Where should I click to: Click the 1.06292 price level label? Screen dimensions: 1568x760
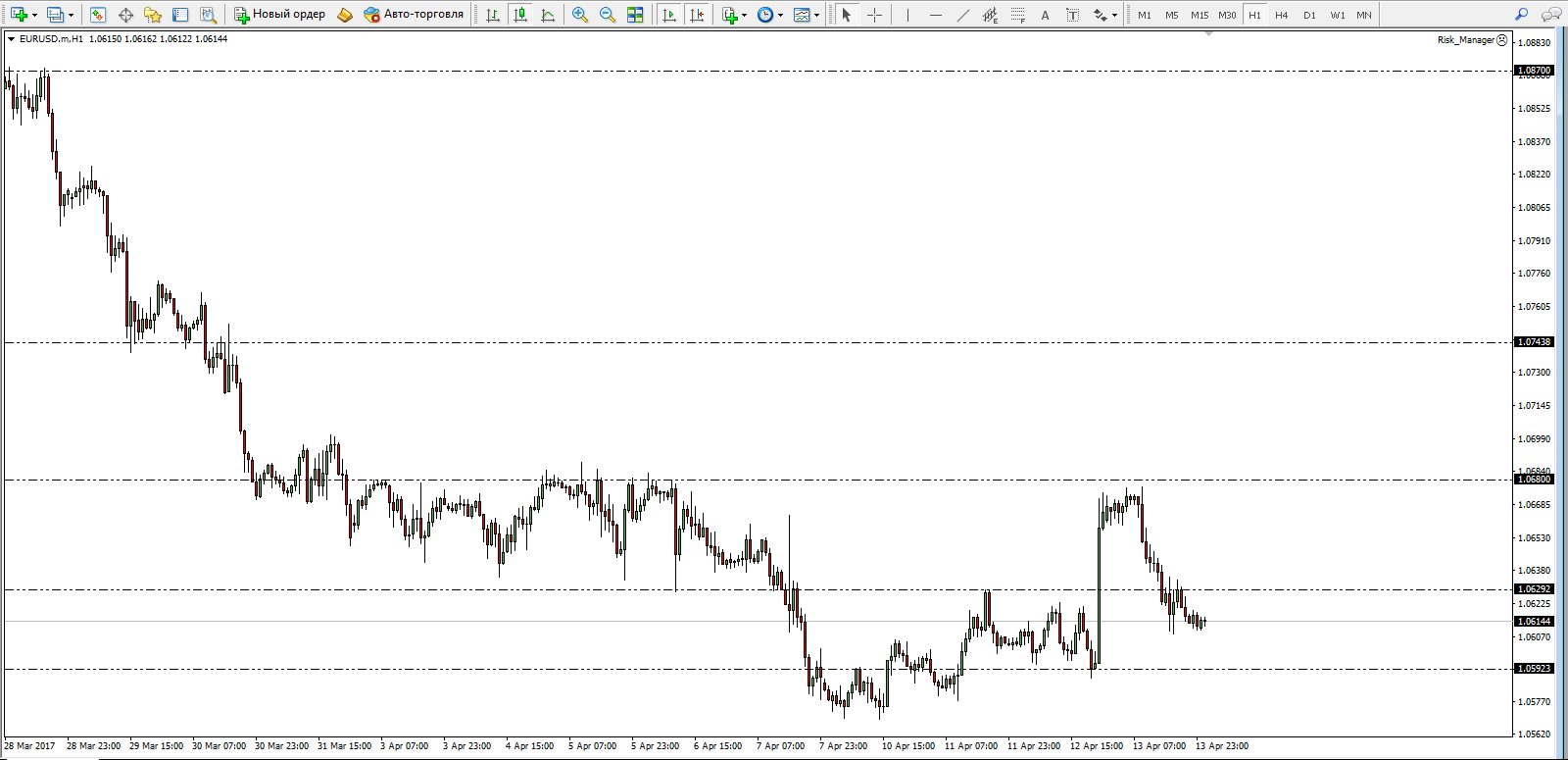pyautogui.click(x=1535, y=589)
